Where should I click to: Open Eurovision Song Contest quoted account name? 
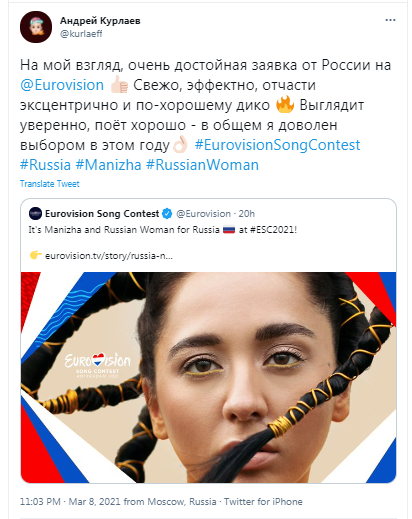(102, 213)
